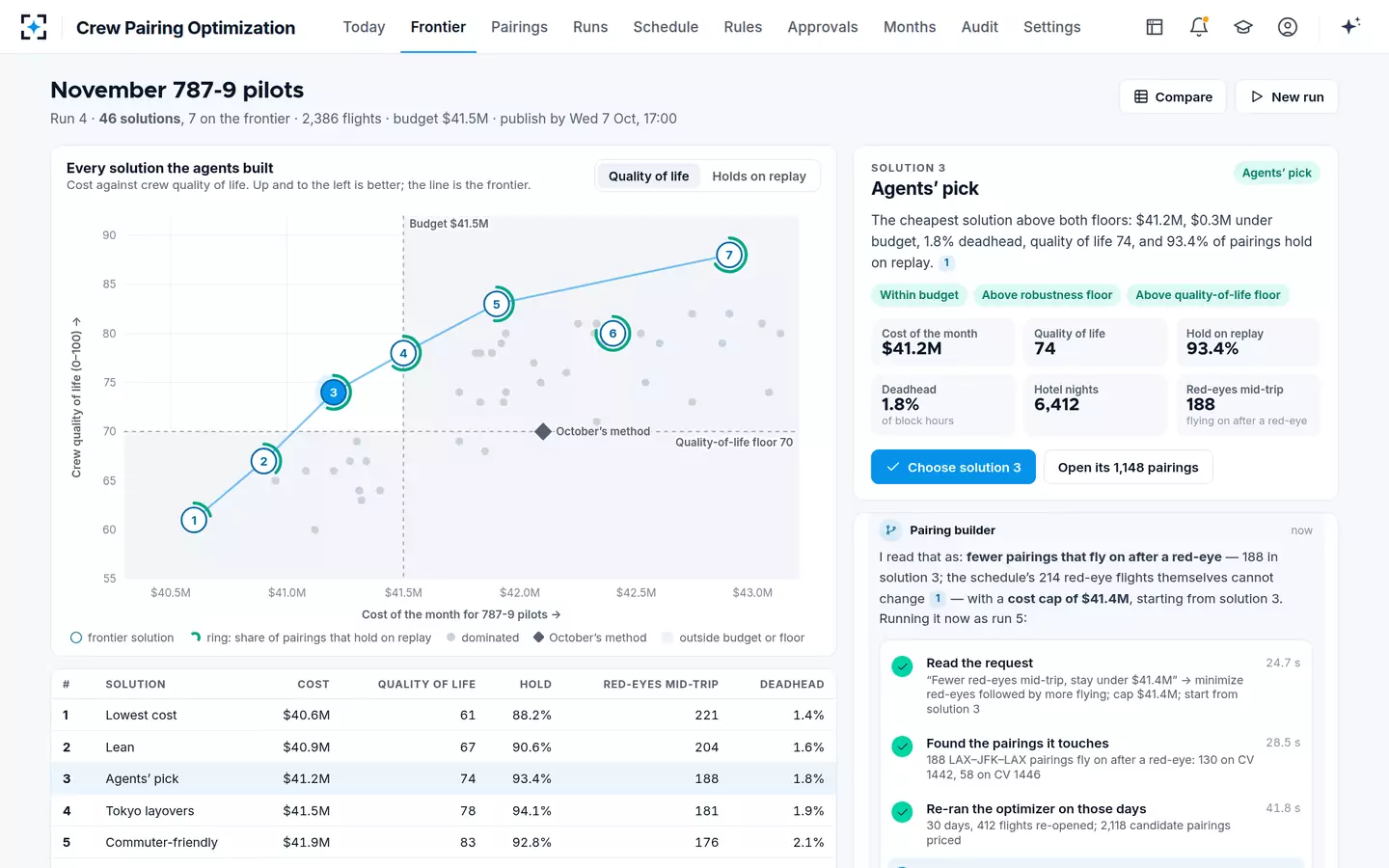Click the October's method diamond marker
The width and height of the screenshot is (1389, 868).
pyautogui.click(x=543, y=431)
